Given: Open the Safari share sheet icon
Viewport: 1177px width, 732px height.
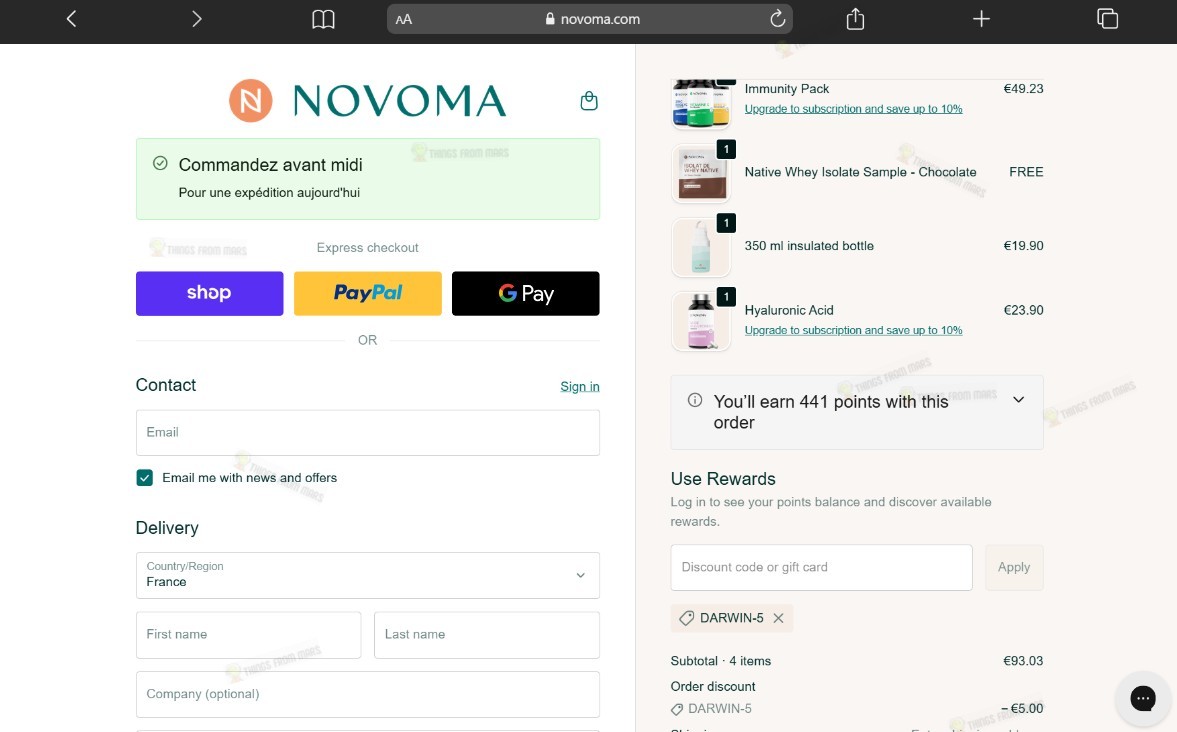Looking at the screenshot, I should 855,19.
